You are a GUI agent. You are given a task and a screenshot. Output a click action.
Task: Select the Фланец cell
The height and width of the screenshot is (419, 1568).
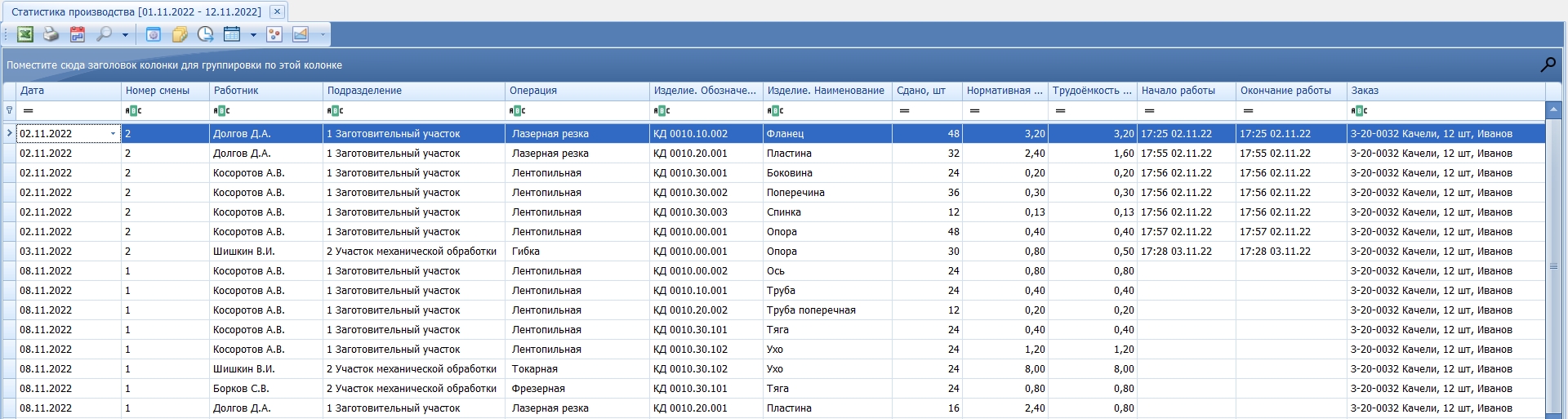pos(827,133)
